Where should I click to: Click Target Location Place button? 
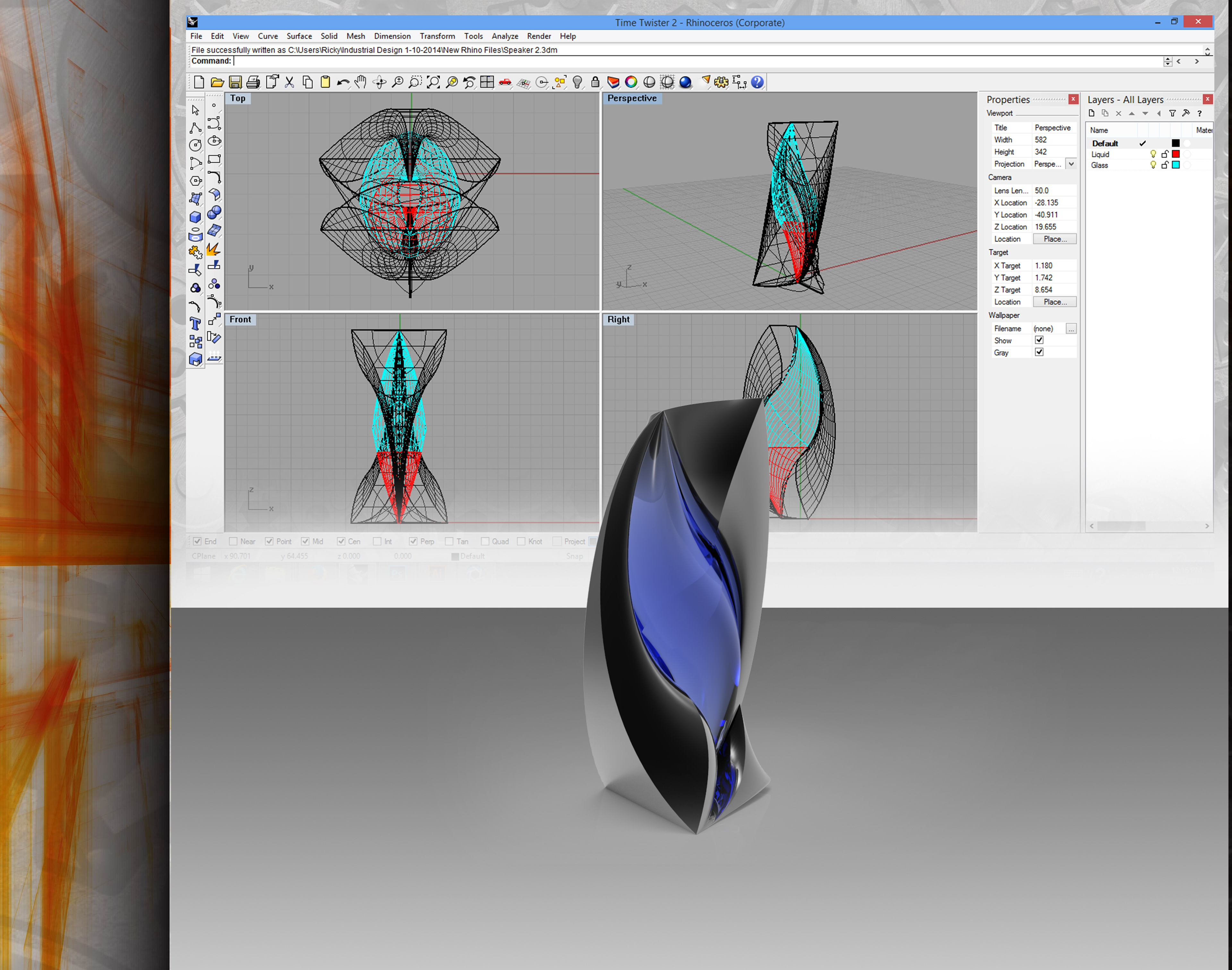coord(1055,302)
